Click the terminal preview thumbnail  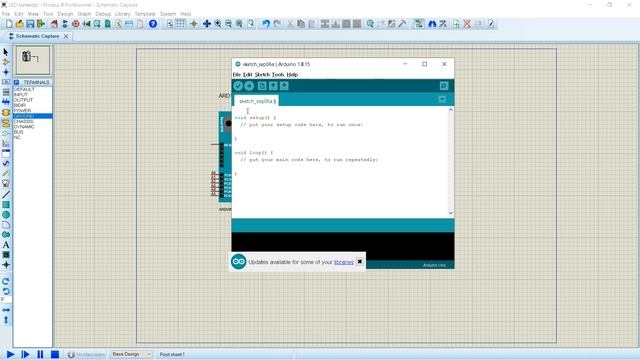pyautogui.click(x=33, y=60)
